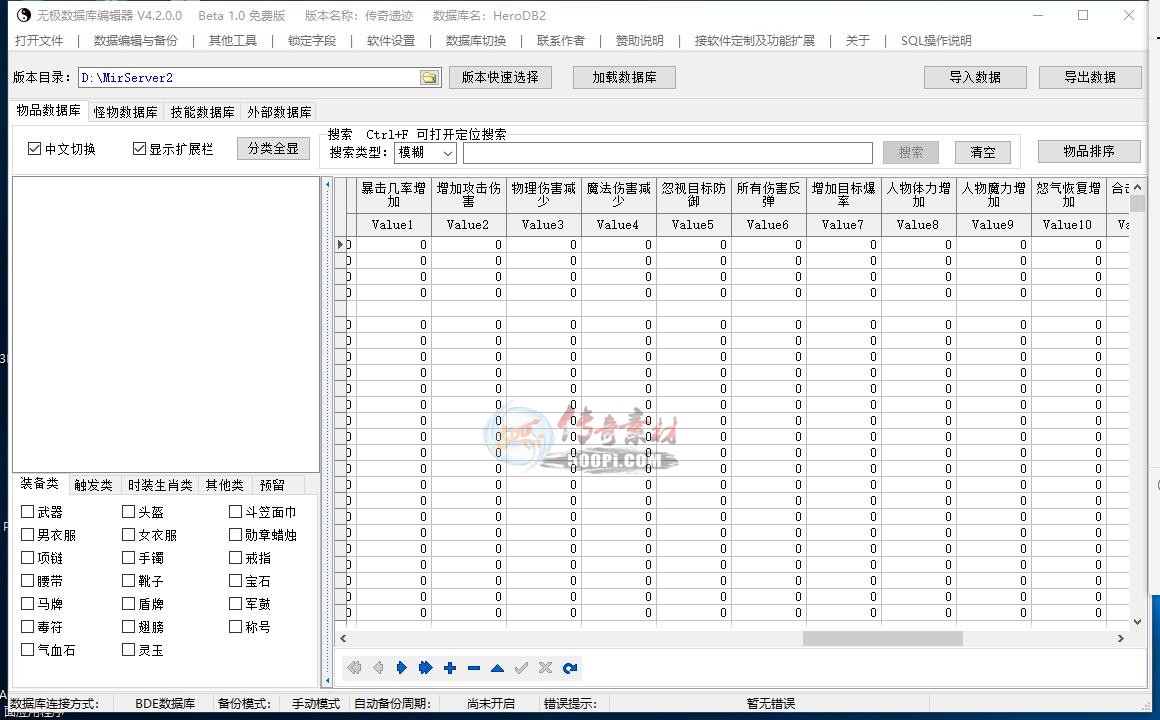This screenshot has height=720, width=1160.
Task: Open 关于 menu
Action: pos(857,41)
